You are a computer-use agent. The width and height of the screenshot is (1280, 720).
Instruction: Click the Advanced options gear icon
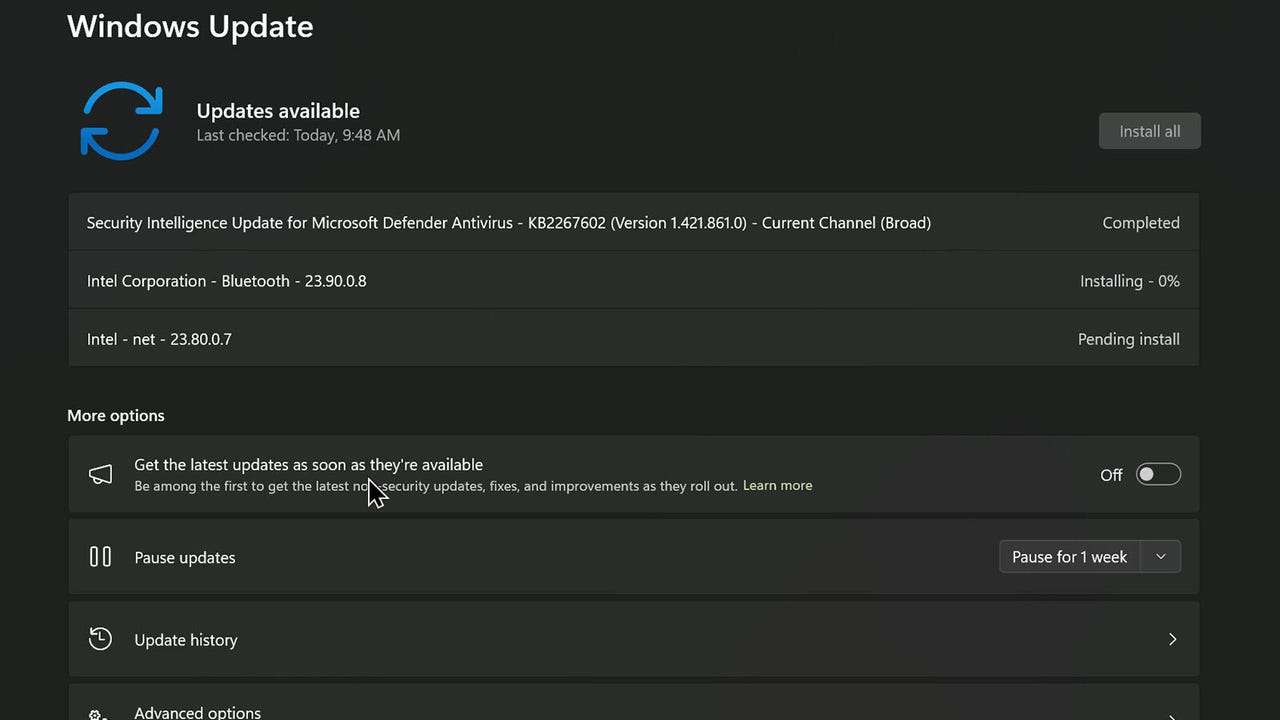pos(98,714)
